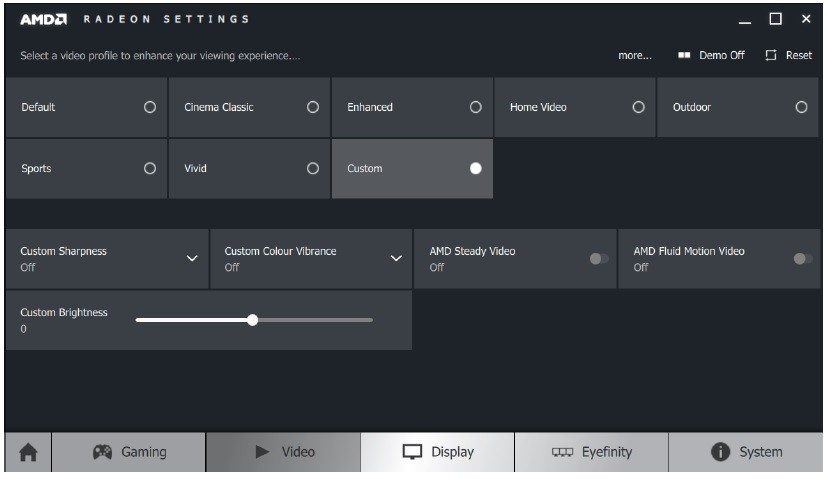The width and height of the screenshot is (827, 479).
Task: Select the Outdoor profile radio button
Action: coord(801,108)
